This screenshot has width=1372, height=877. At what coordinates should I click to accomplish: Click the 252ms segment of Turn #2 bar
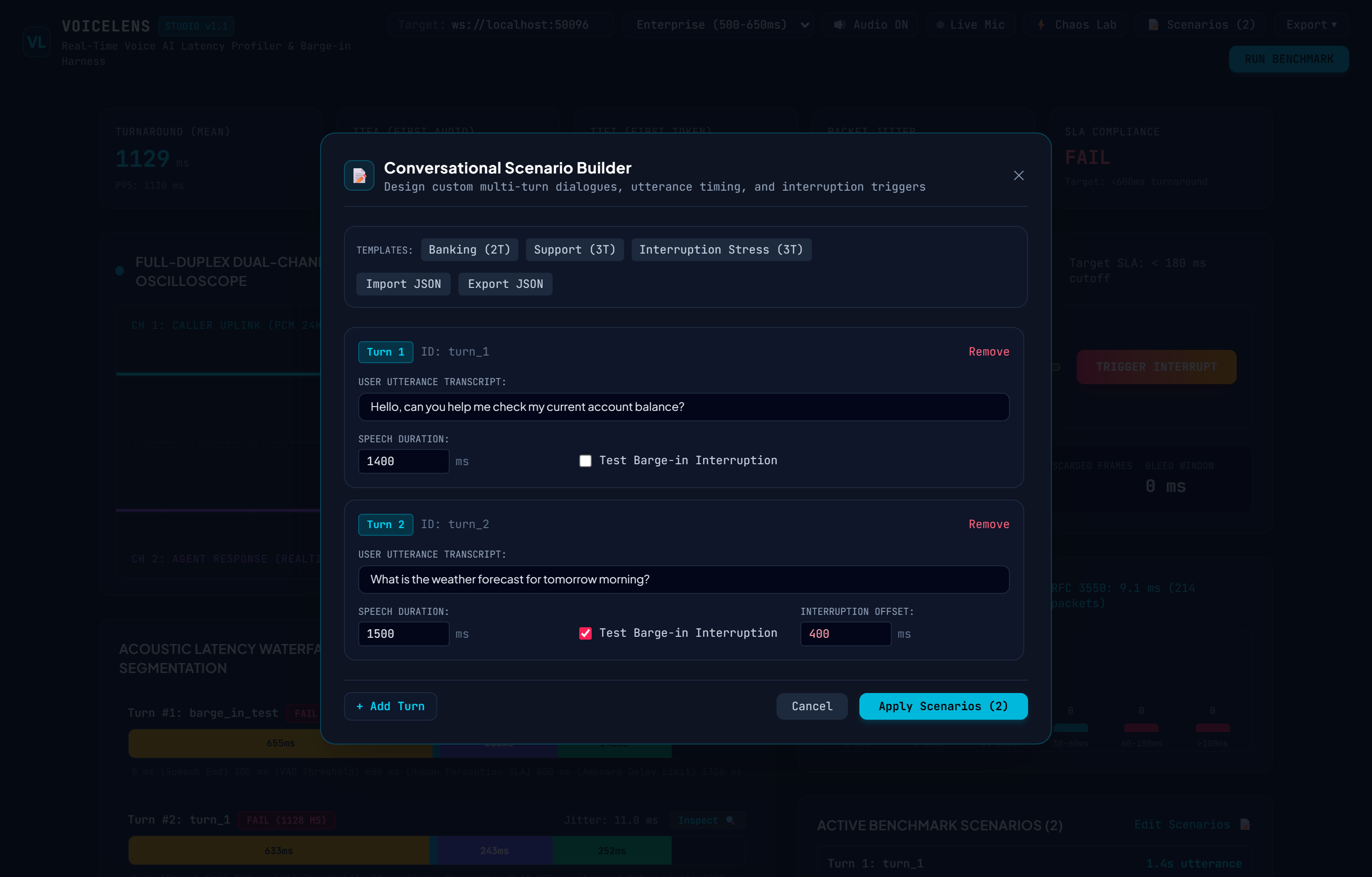pyautogui.click(x=611, y=850)
